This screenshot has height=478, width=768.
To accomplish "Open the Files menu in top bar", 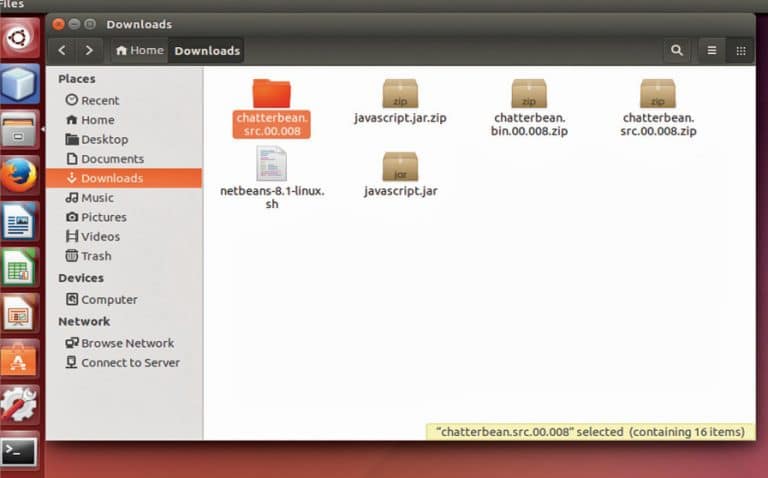I will point(12,5).
